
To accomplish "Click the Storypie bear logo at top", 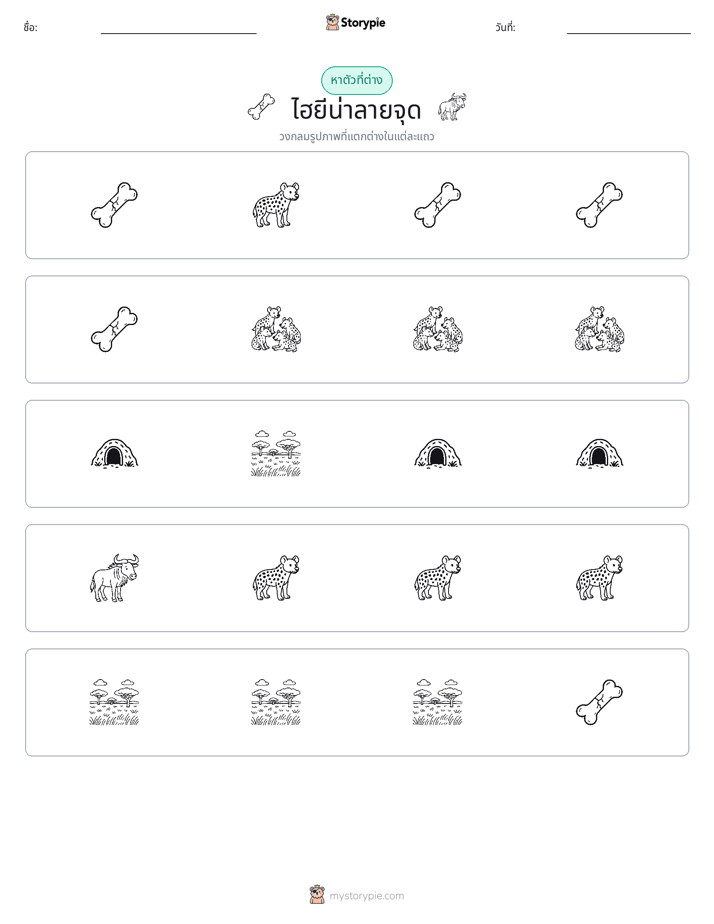I will (332, 22).
